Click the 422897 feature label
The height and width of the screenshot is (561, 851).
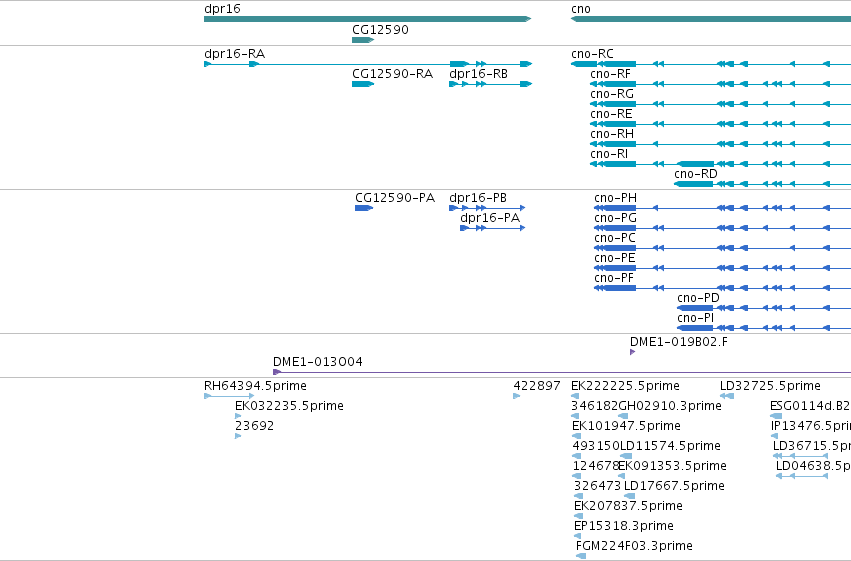tap(537, 386)
